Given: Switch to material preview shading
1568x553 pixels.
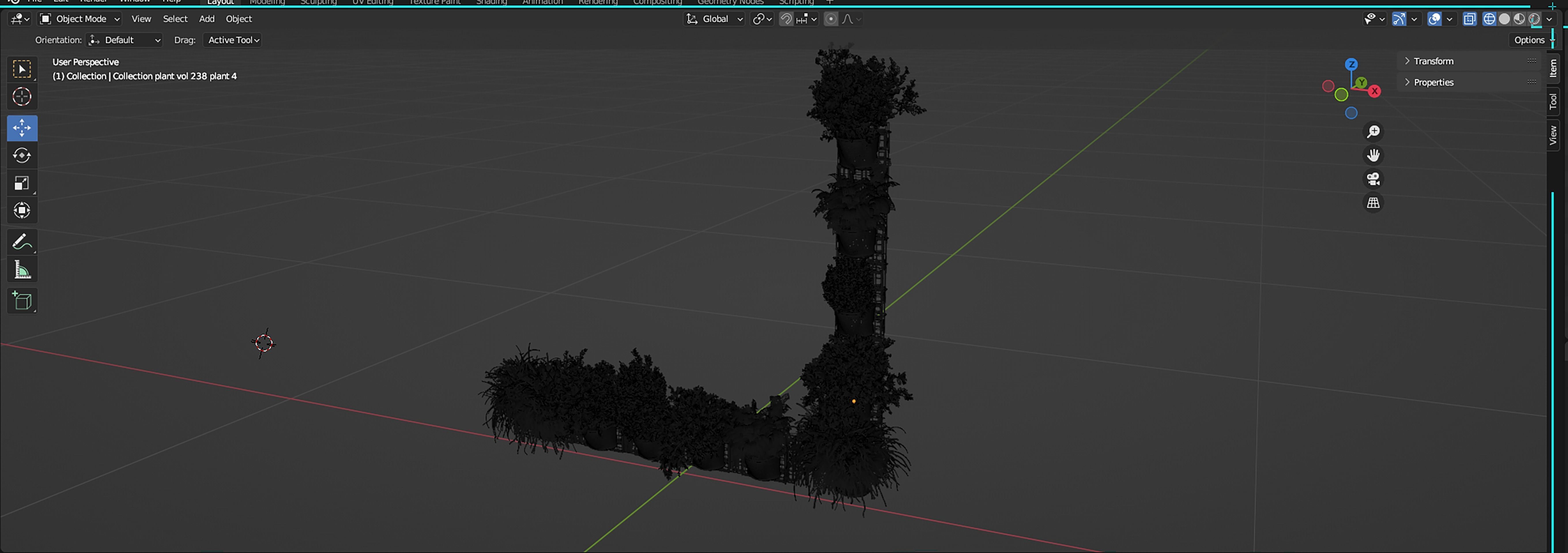Looking at the screenshot, I should pos(1519,19).
